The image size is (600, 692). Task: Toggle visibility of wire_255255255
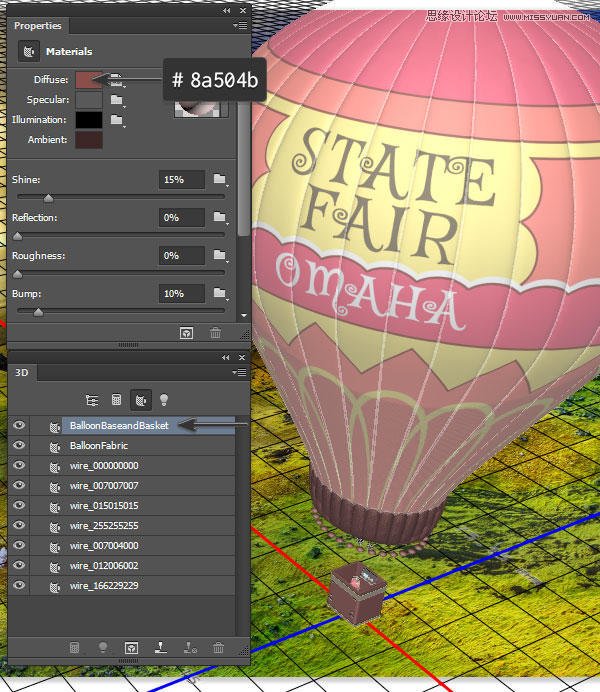point(19,525)
